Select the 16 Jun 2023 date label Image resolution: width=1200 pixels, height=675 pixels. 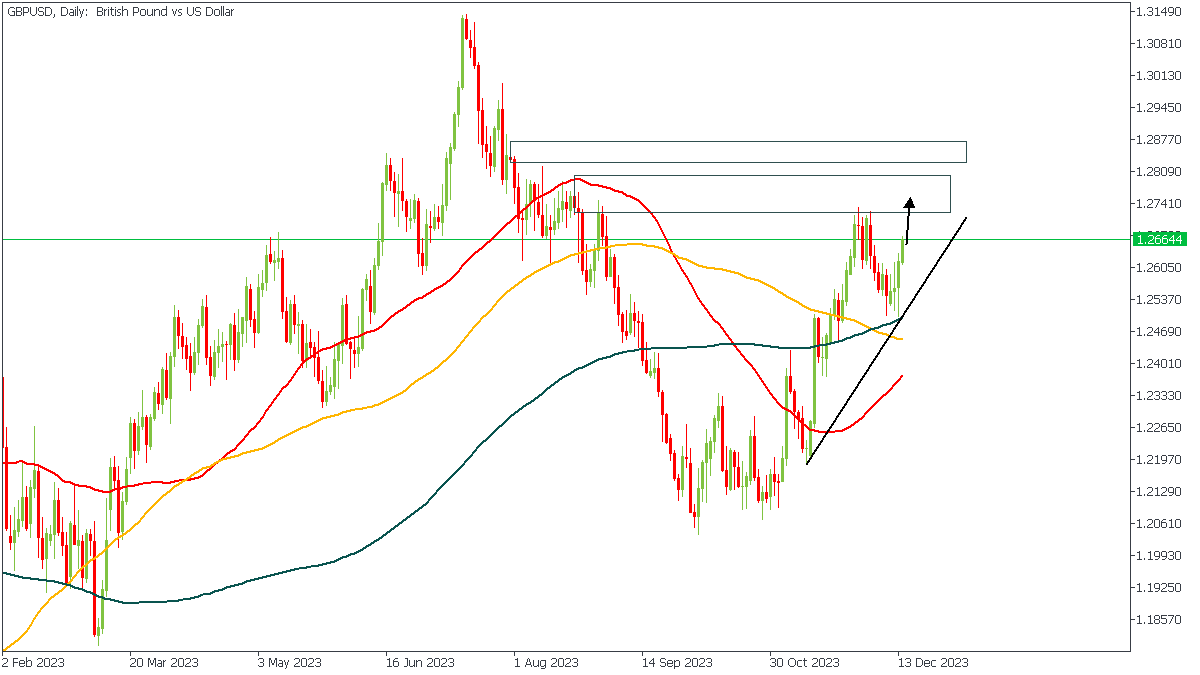420,662
